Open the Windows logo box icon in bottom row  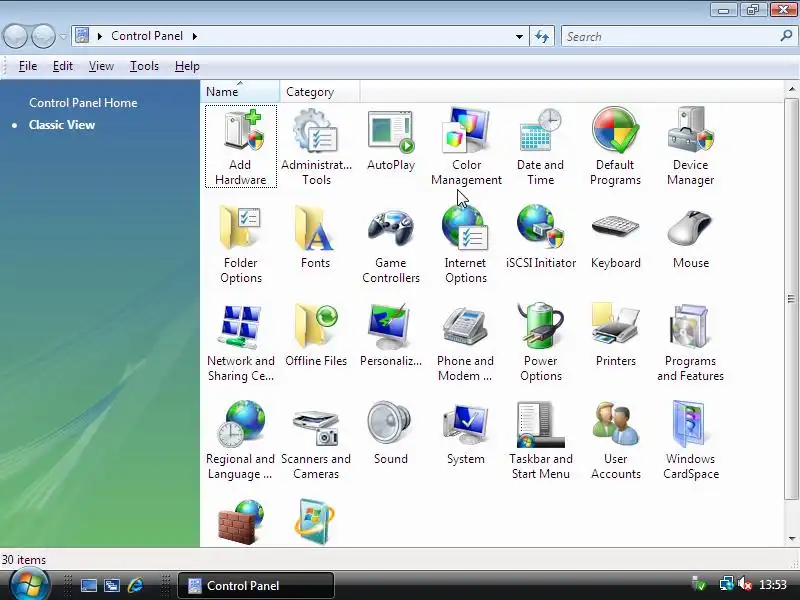tap(315, 522)
